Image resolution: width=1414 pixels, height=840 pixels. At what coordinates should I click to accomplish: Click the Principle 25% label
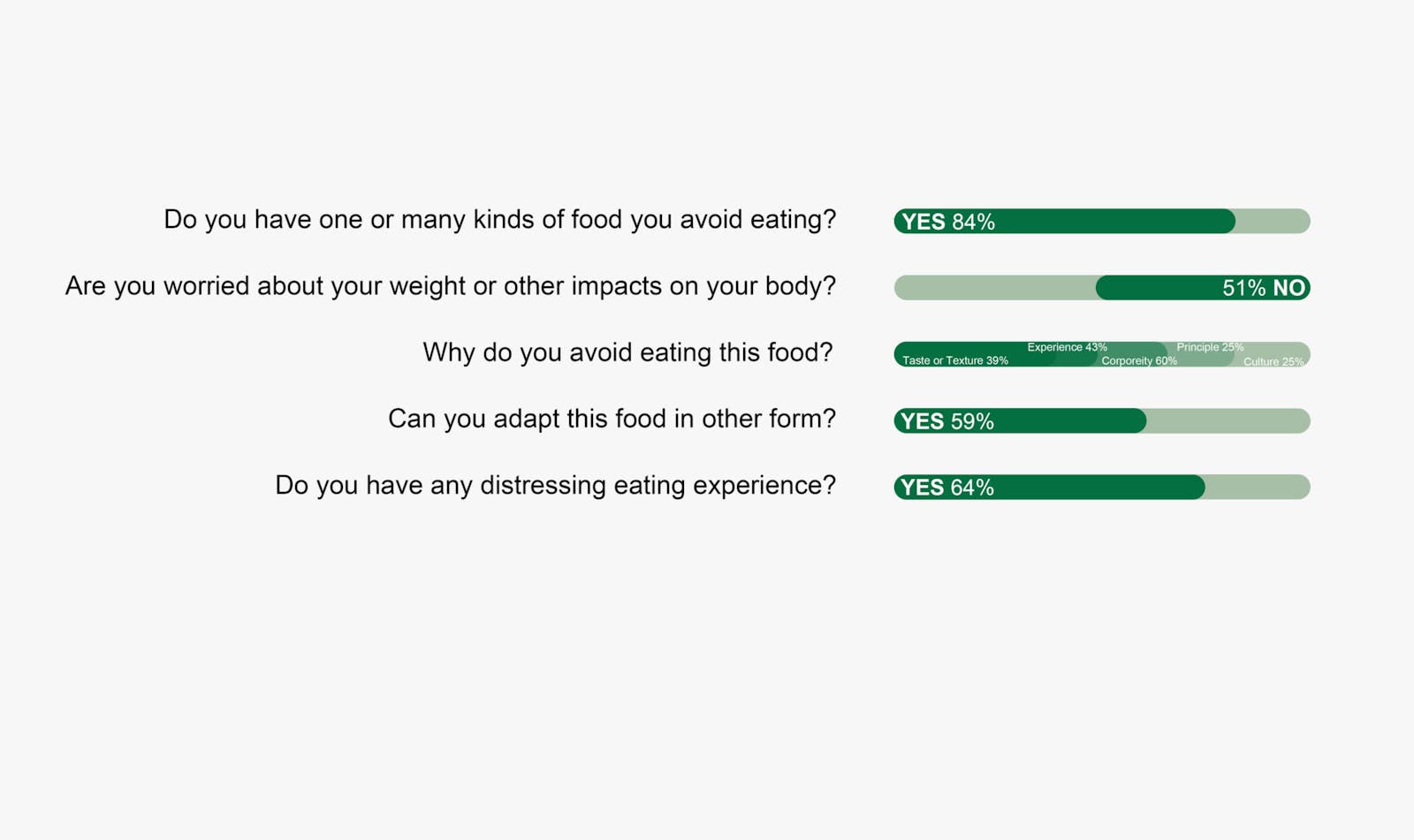[1210, 347]
